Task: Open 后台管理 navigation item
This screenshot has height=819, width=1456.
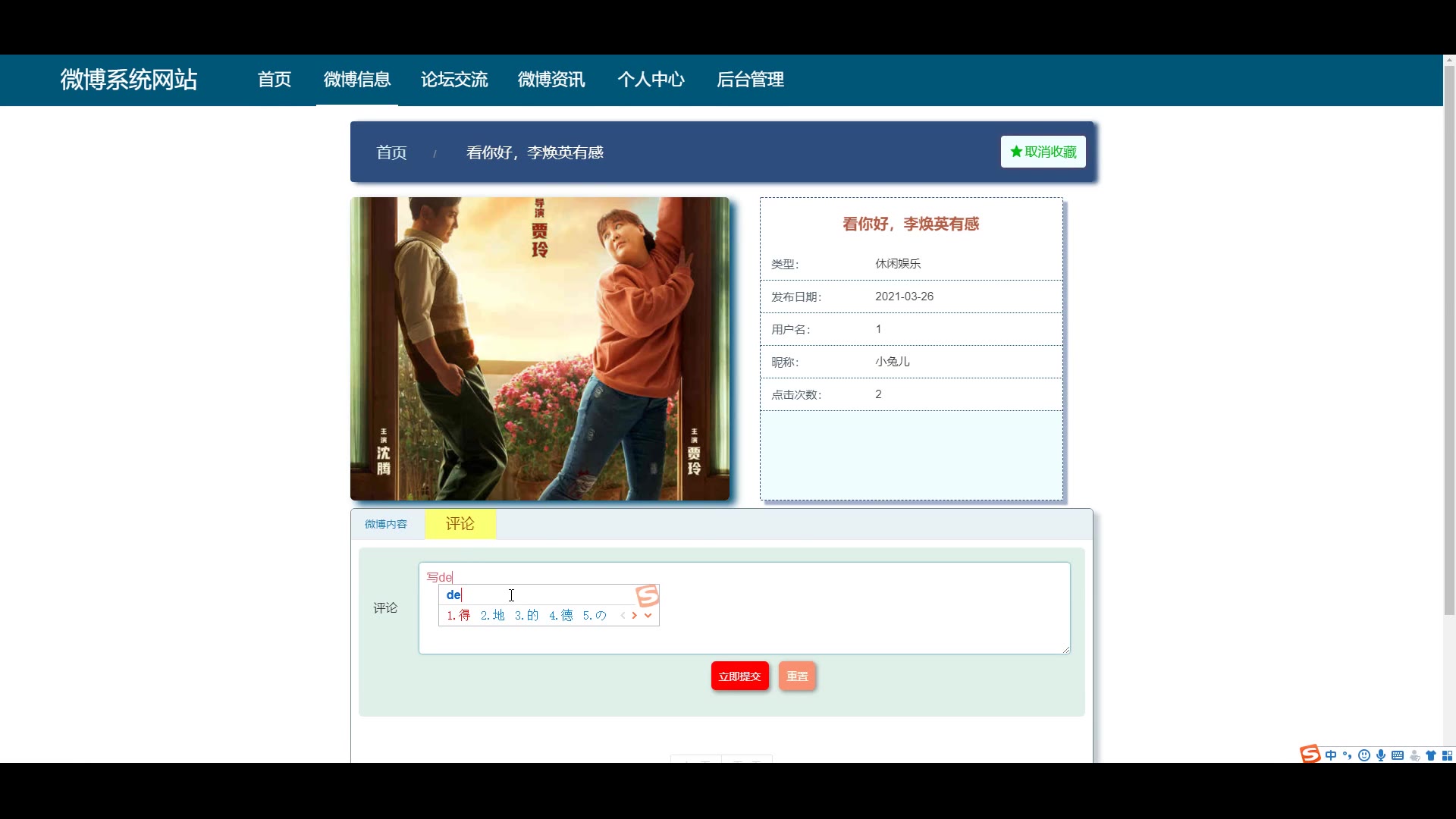Action: click(x=750, y=80)
